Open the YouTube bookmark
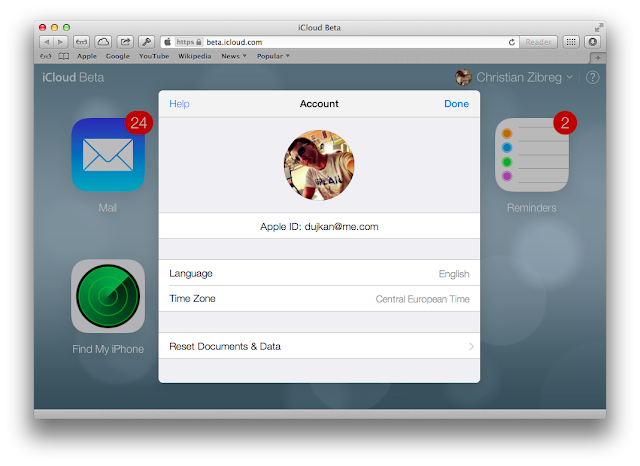640x466 pixels. pyautogui.click(x=154, y=56)
